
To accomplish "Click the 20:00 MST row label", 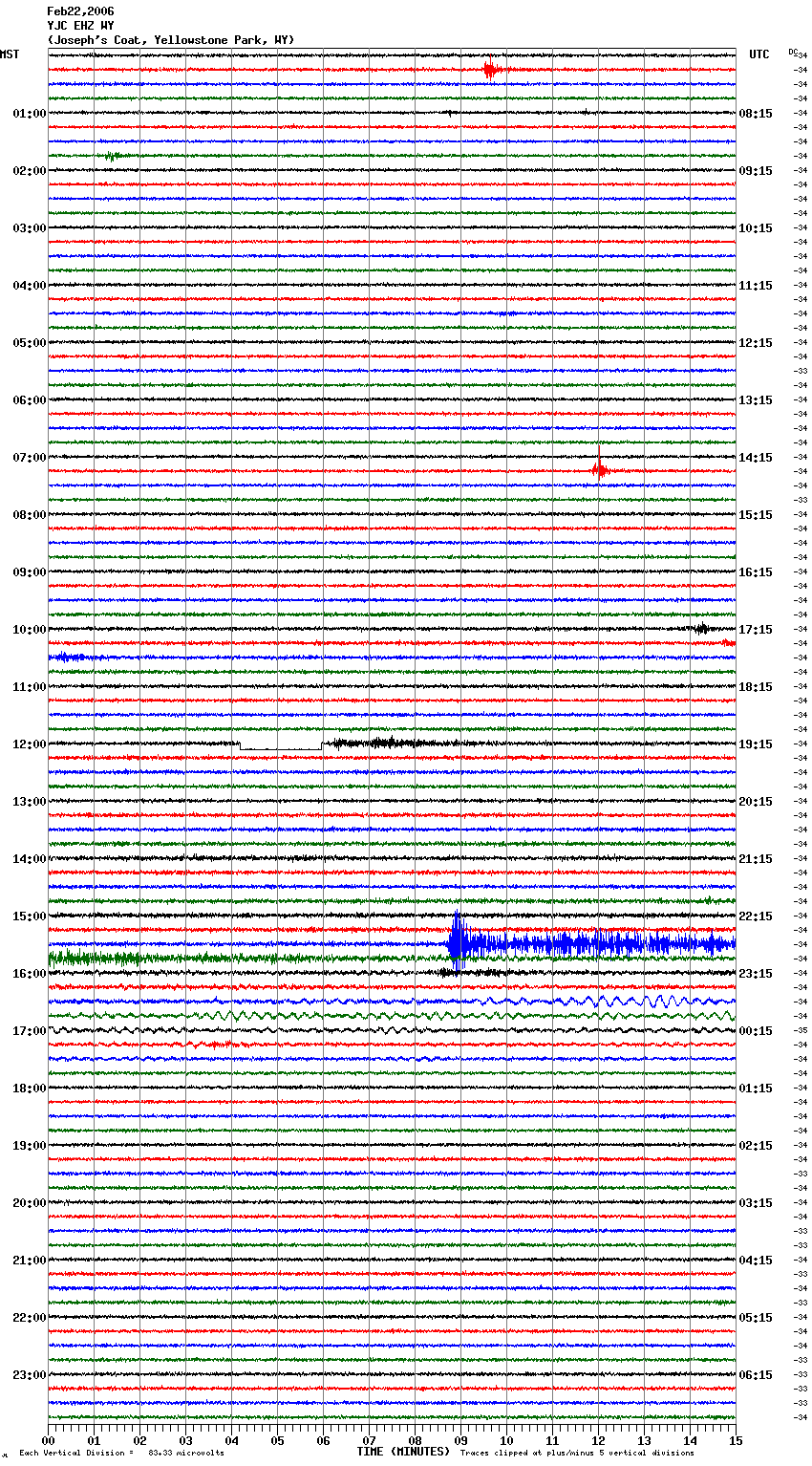I will 30,1203.
